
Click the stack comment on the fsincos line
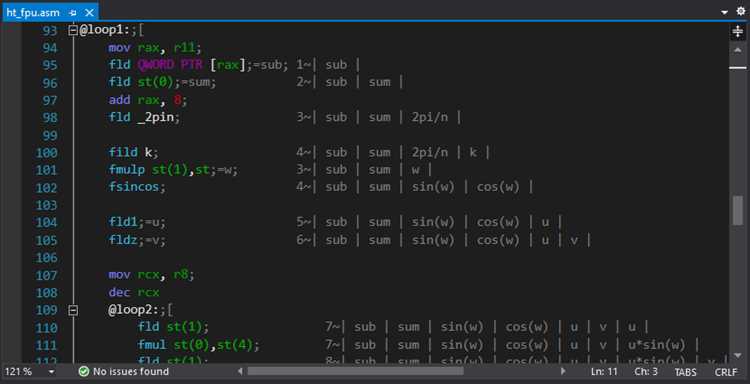tap(415, 187)
